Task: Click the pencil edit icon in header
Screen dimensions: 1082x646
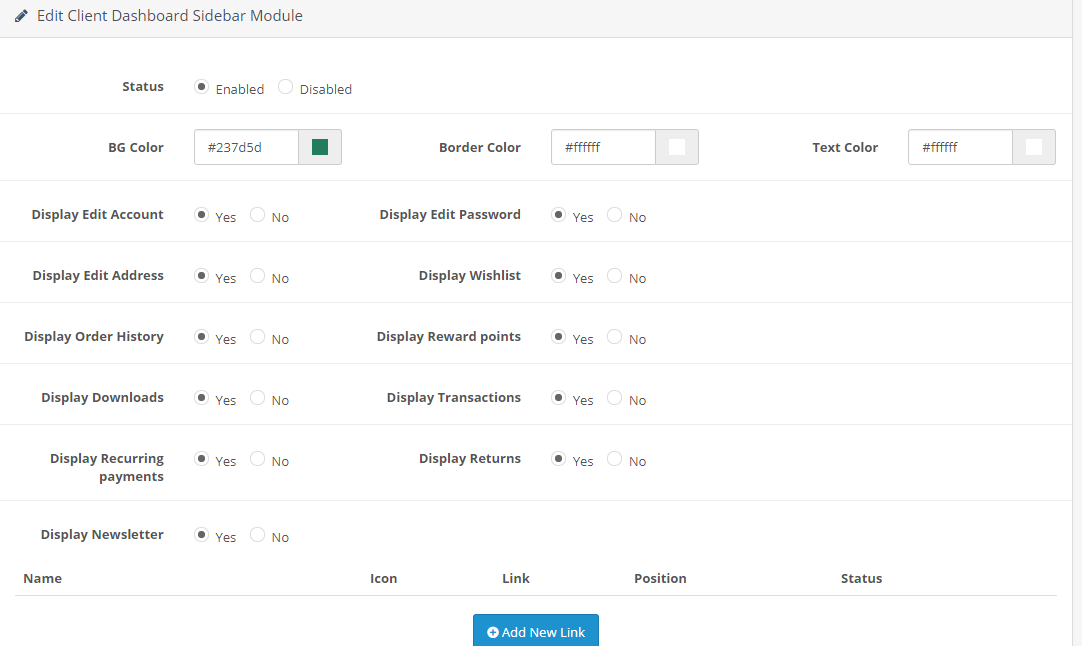Action: 21,16
